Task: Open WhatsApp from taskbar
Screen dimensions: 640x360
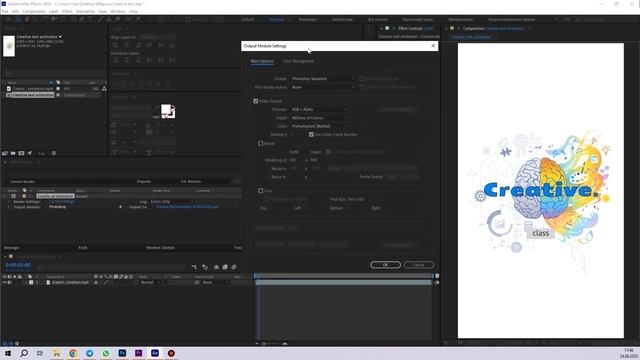Action: [106, 353]
